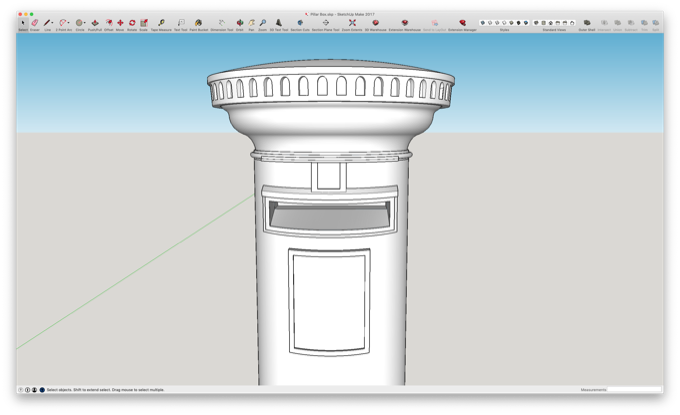Choose the Rotate tool
This screenshot has width=680, height=415.
pyautogui.click(x=132, y=23)
